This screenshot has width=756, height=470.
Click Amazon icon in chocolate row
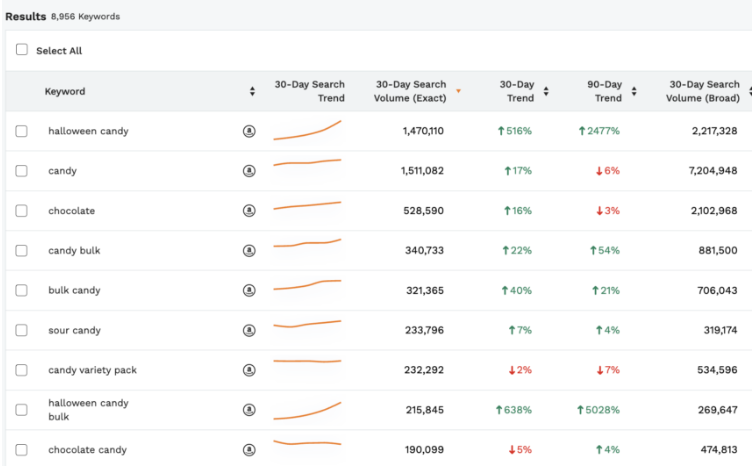[249, 211]
